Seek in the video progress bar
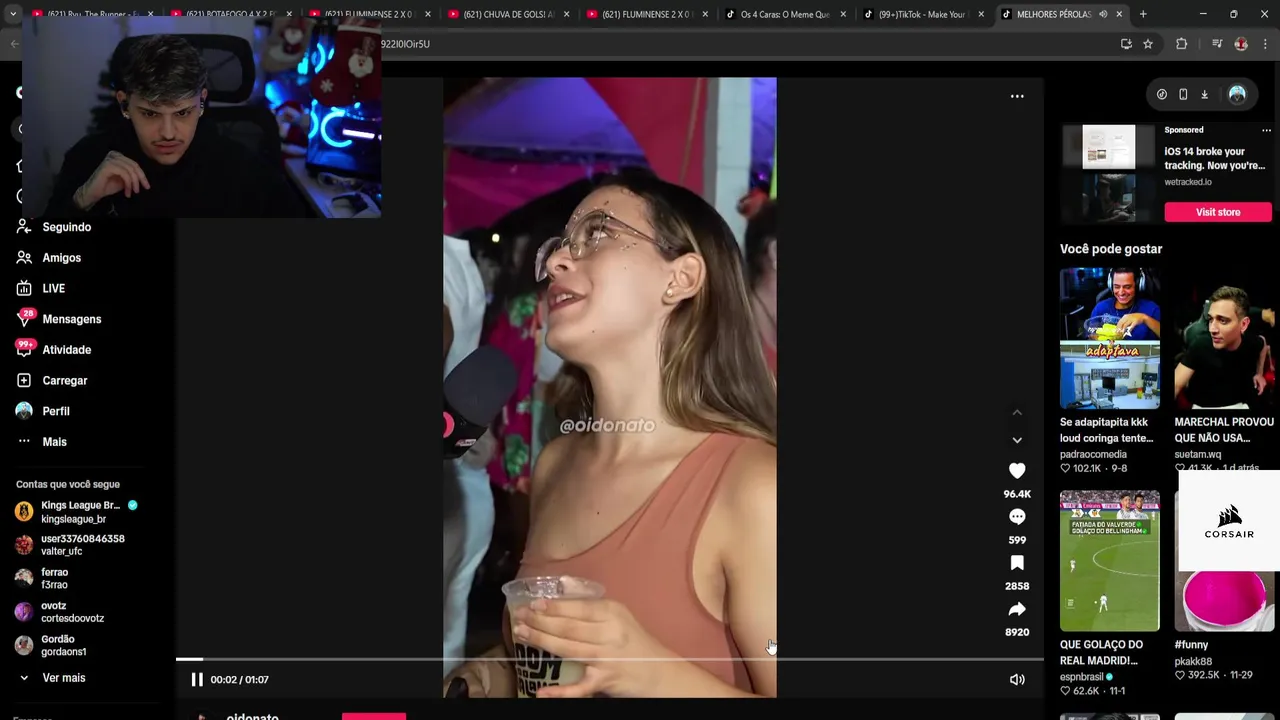Screen dimensions: 1280x720 tap(610, 659)
